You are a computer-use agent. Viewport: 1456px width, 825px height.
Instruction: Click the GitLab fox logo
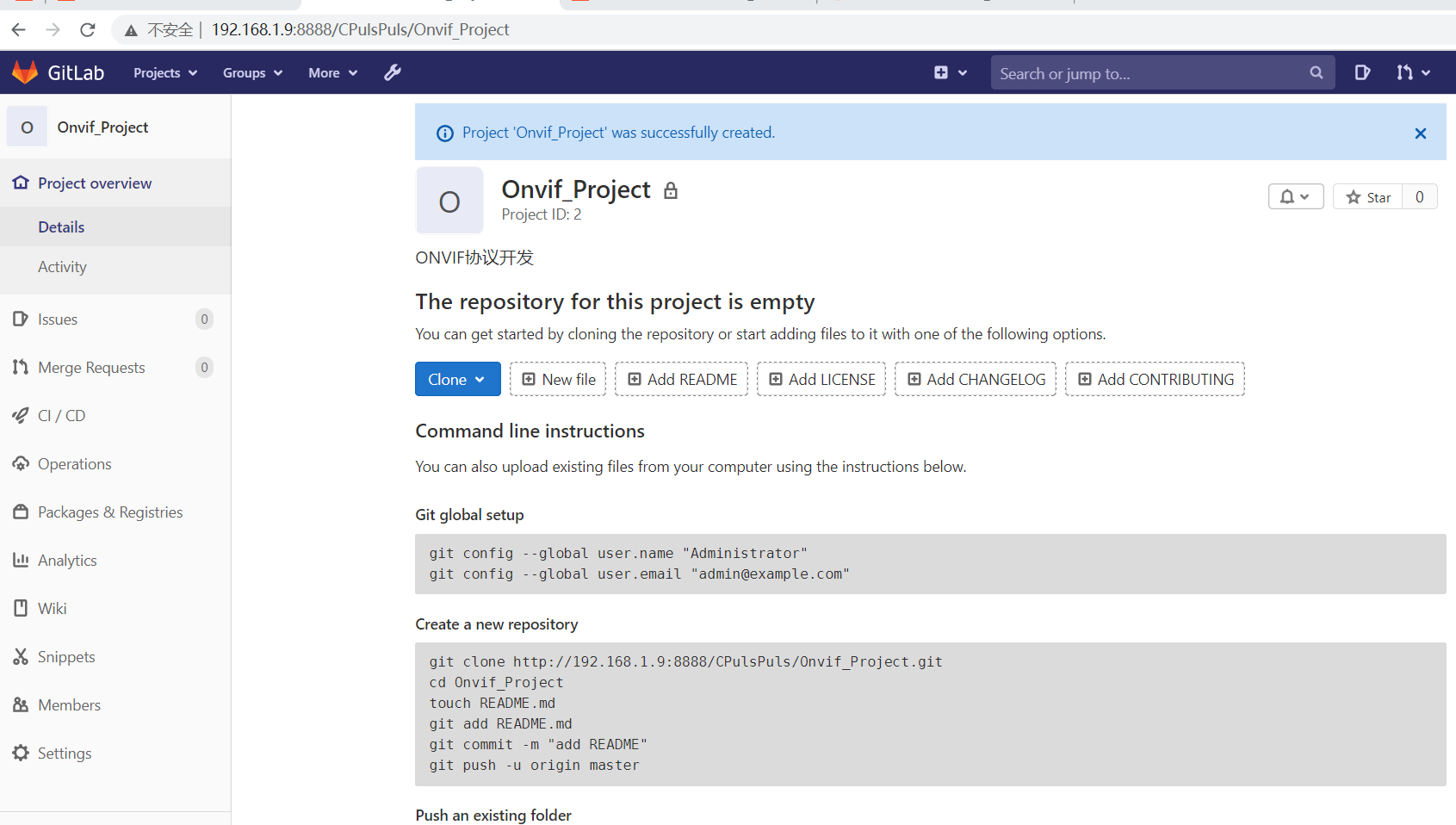pos(25,72)
